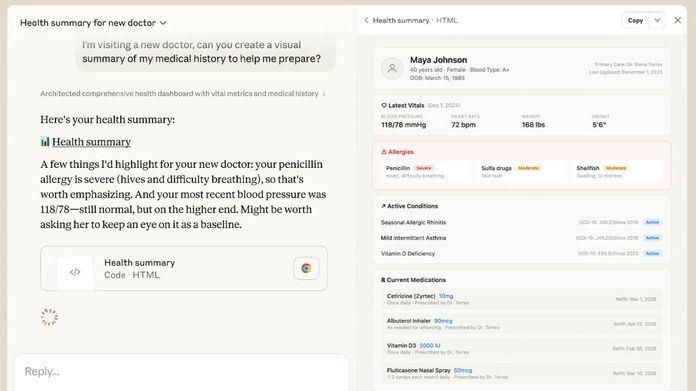Click the Moderate badge on Shellfish
The height and width of the screenshot is (391, 696).
[x=616, y=168]
